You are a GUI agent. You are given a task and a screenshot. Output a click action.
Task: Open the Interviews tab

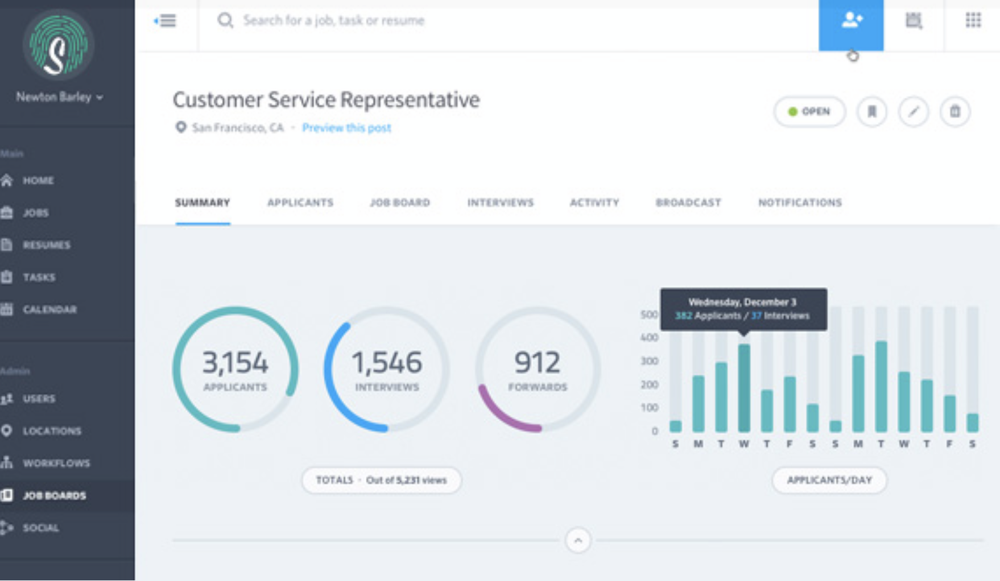click(501, 203)
